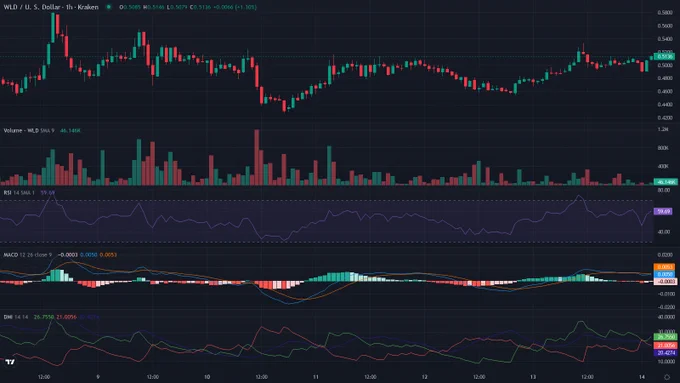Viewport: 680px width, 383px height.
Task: Click the red DMI tag 21.0056
Action: coord(665,345)
